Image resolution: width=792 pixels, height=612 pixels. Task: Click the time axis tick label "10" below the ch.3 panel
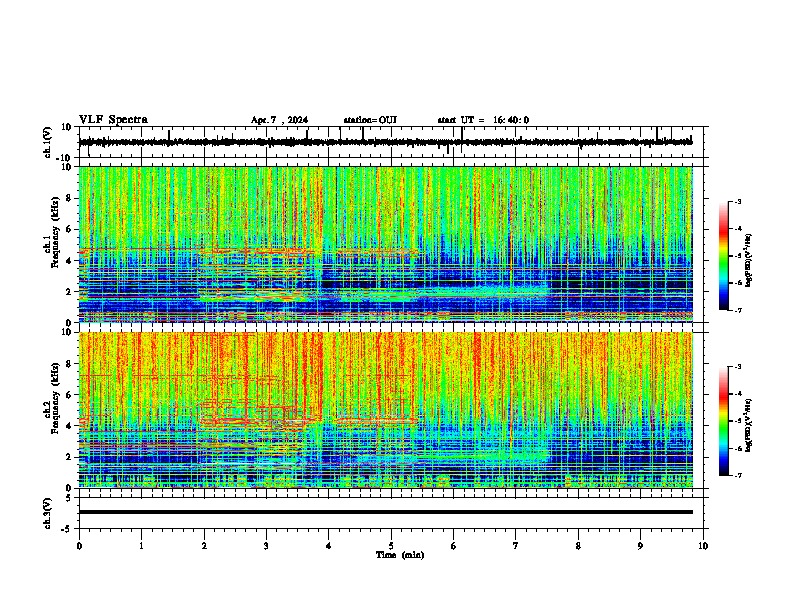[703, 545]
